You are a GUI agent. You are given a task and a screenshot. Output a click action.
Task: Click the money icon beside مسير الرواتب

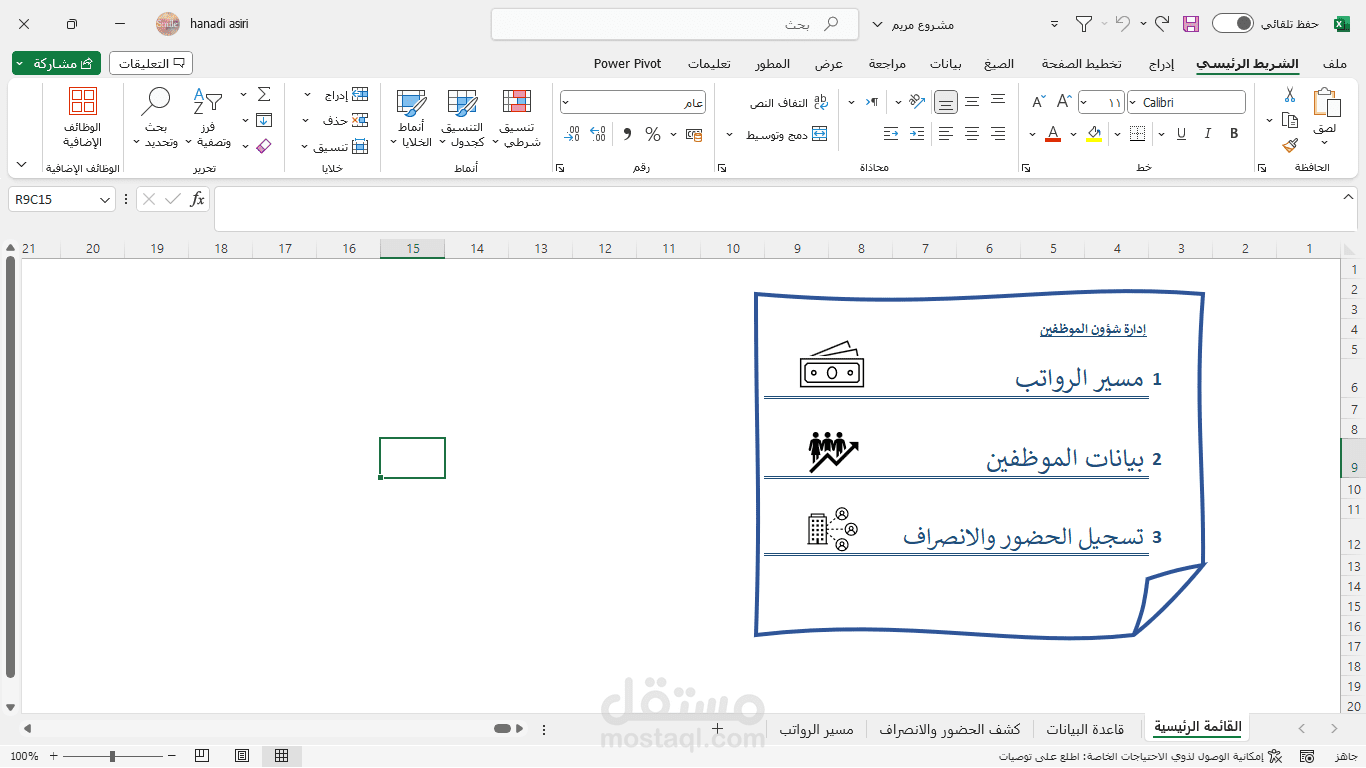coord(832,365)
